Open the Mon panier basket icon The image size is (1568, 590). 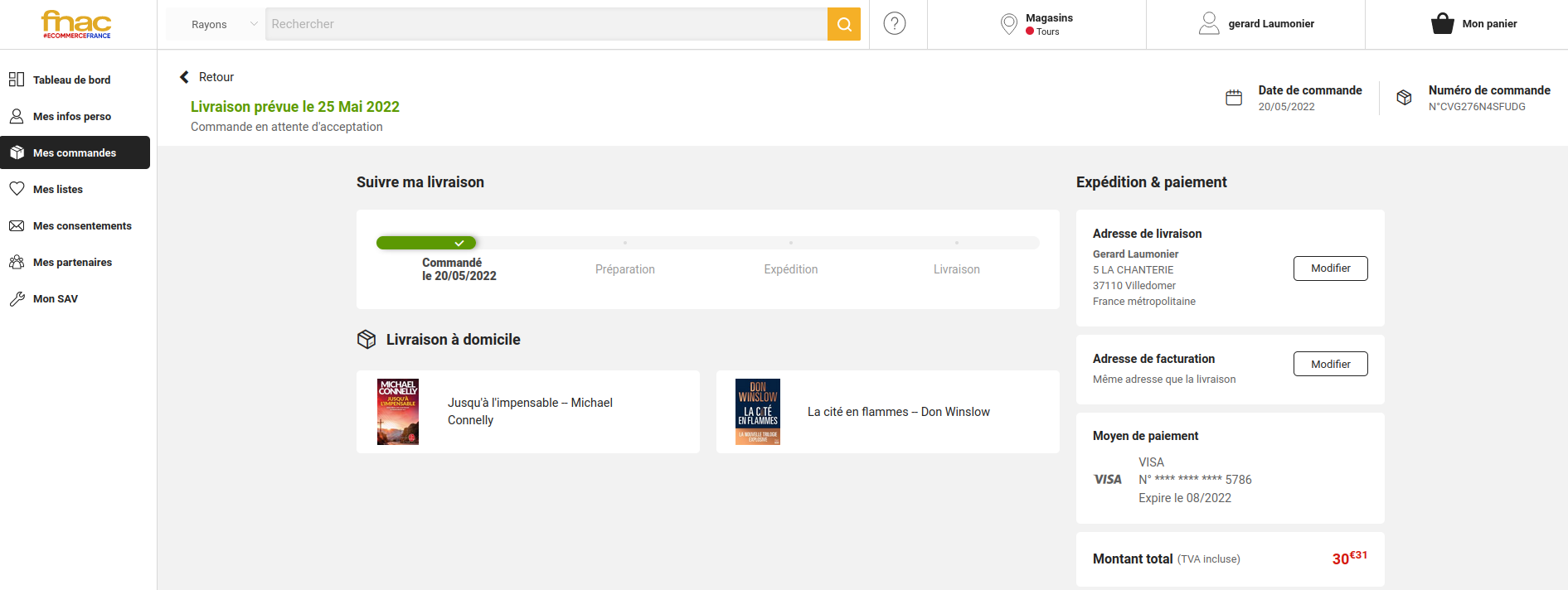pos(1442,24)
